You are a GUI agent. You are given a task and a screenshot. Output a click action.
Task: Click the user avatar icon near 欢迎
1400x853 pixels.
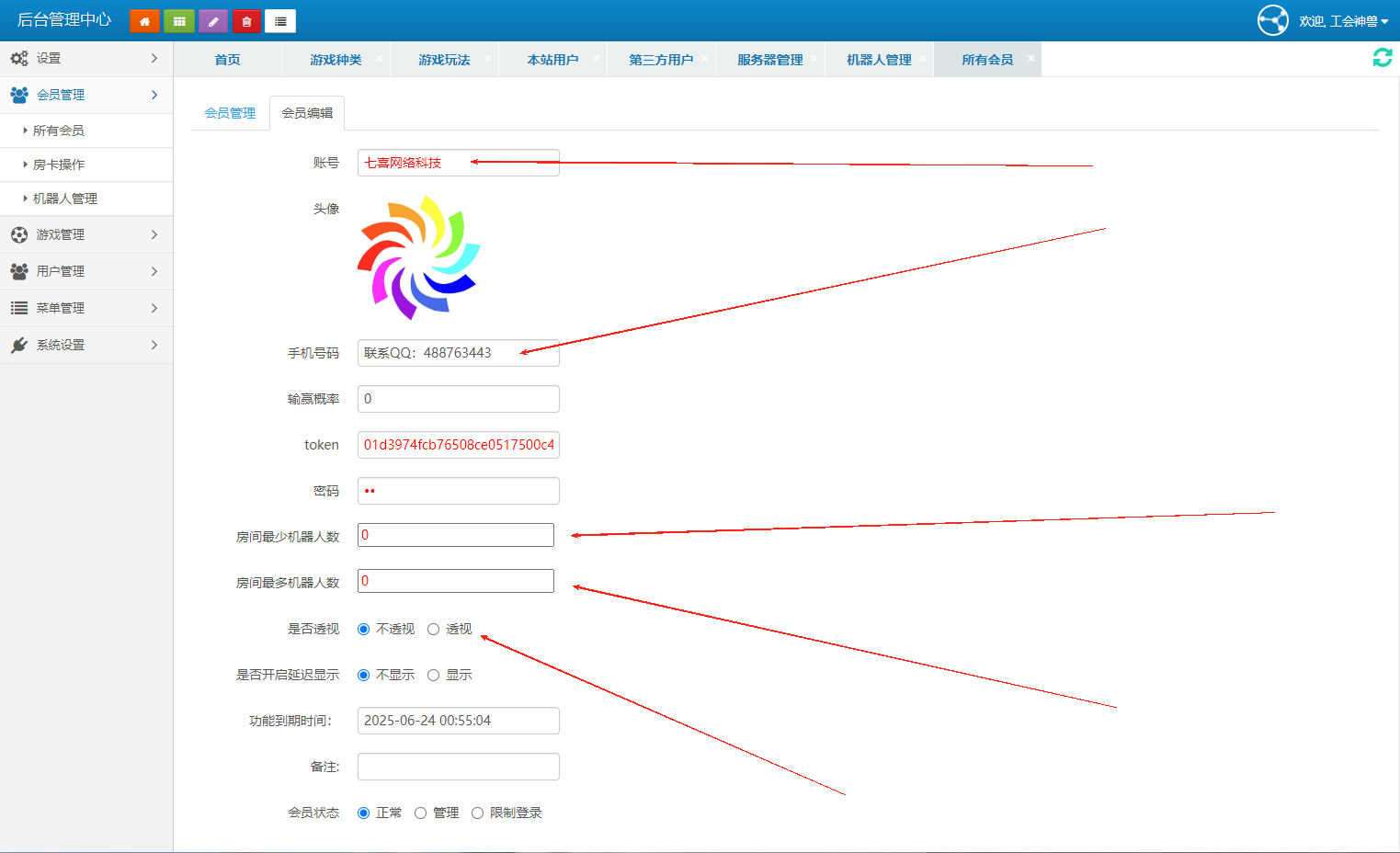click(x=1272, y=19)
